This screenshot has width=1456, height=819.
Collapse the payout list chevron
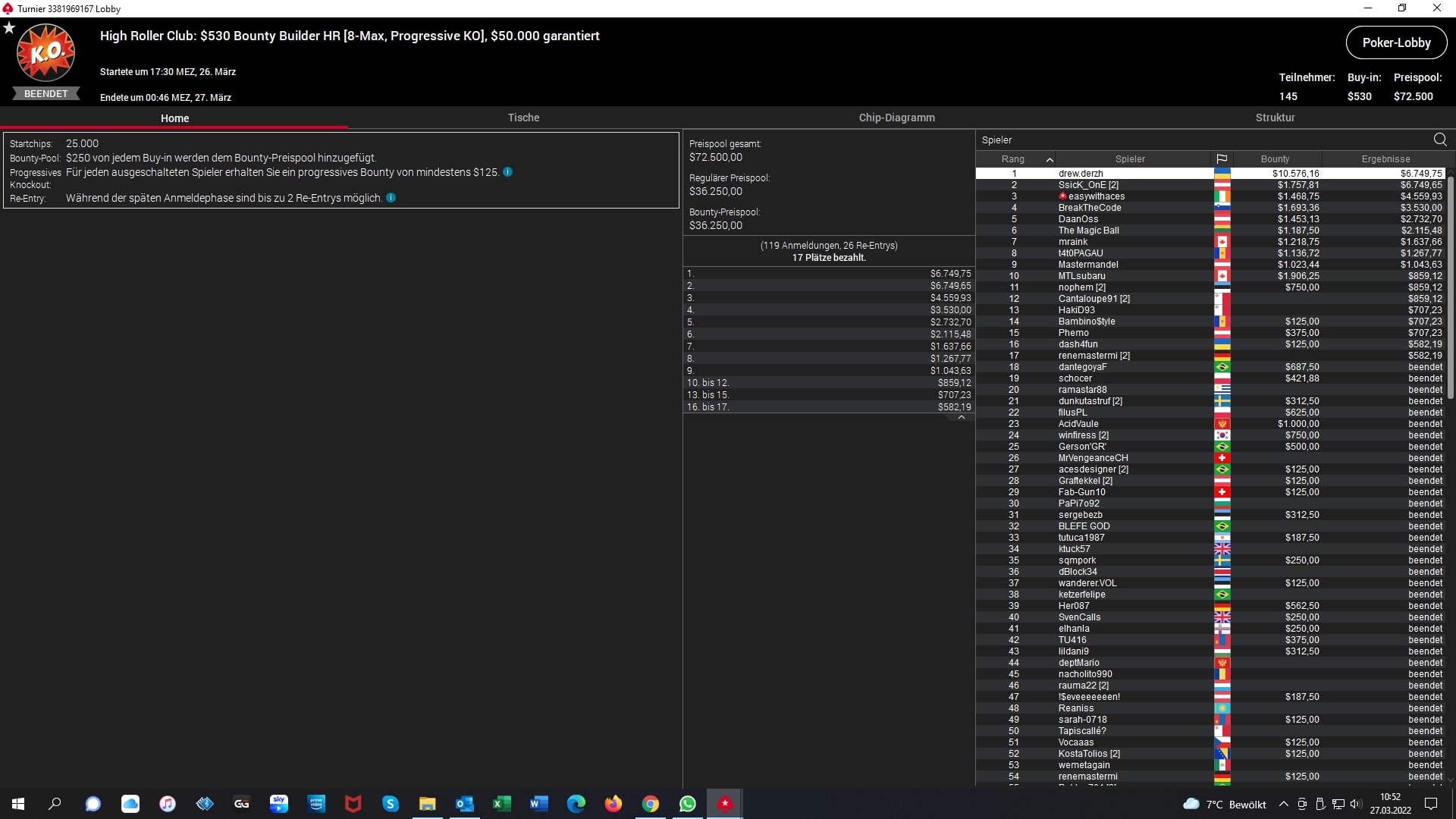click(962, 418)
